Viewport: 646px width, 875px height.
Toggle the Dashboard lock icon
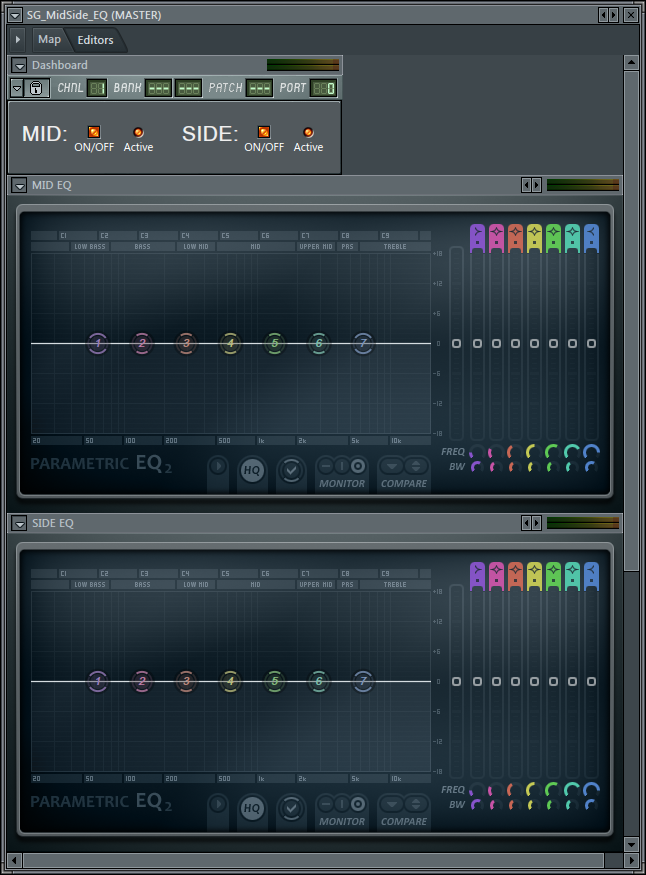(36, 88)
